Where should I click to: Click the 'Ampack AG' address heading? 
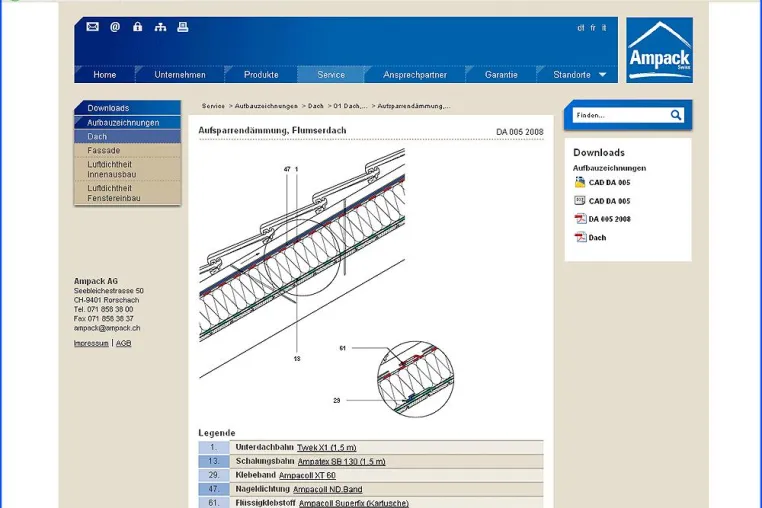pos(96,281)
